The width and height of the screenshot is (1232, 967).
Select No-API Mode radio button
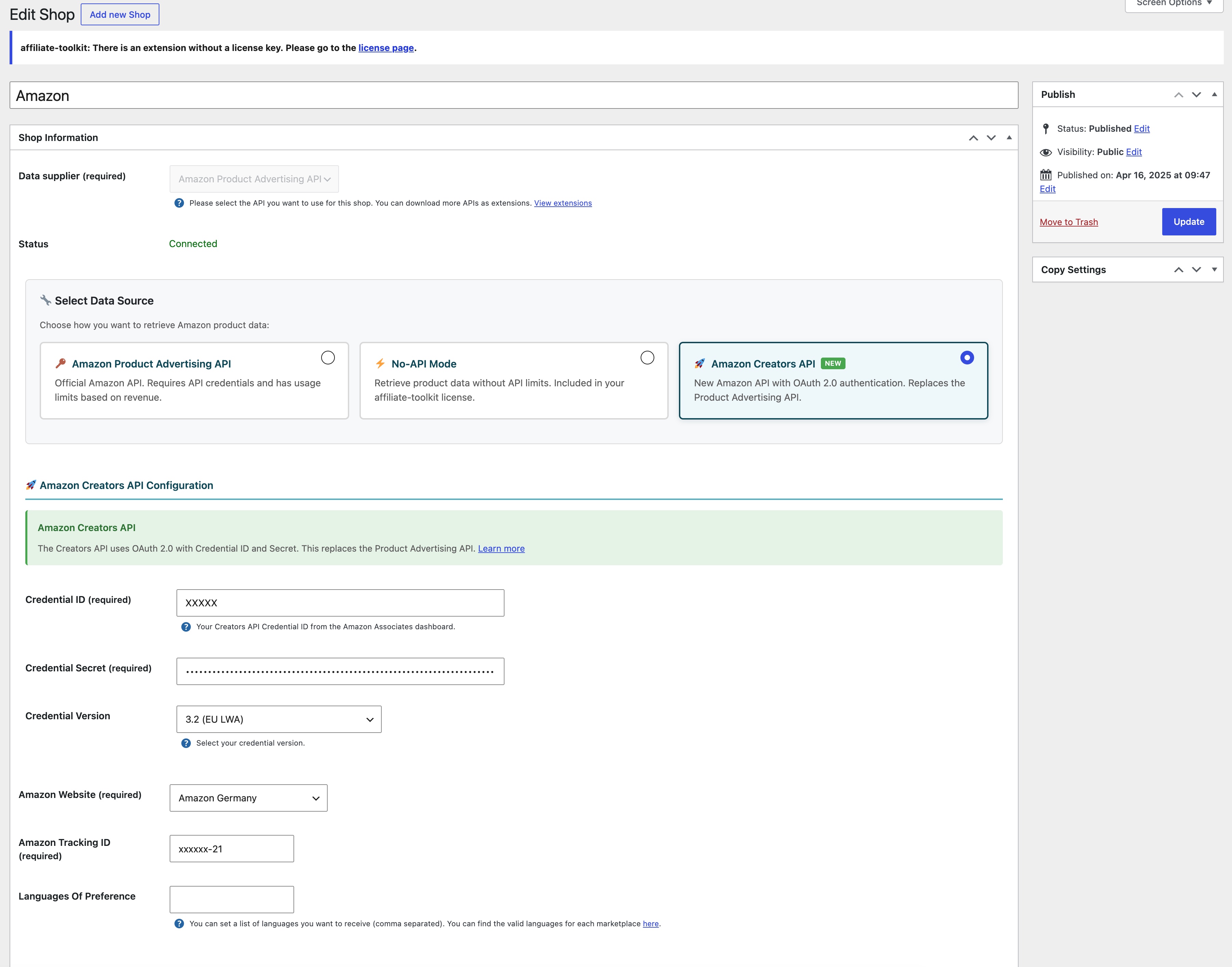click(x=647, y=358)
